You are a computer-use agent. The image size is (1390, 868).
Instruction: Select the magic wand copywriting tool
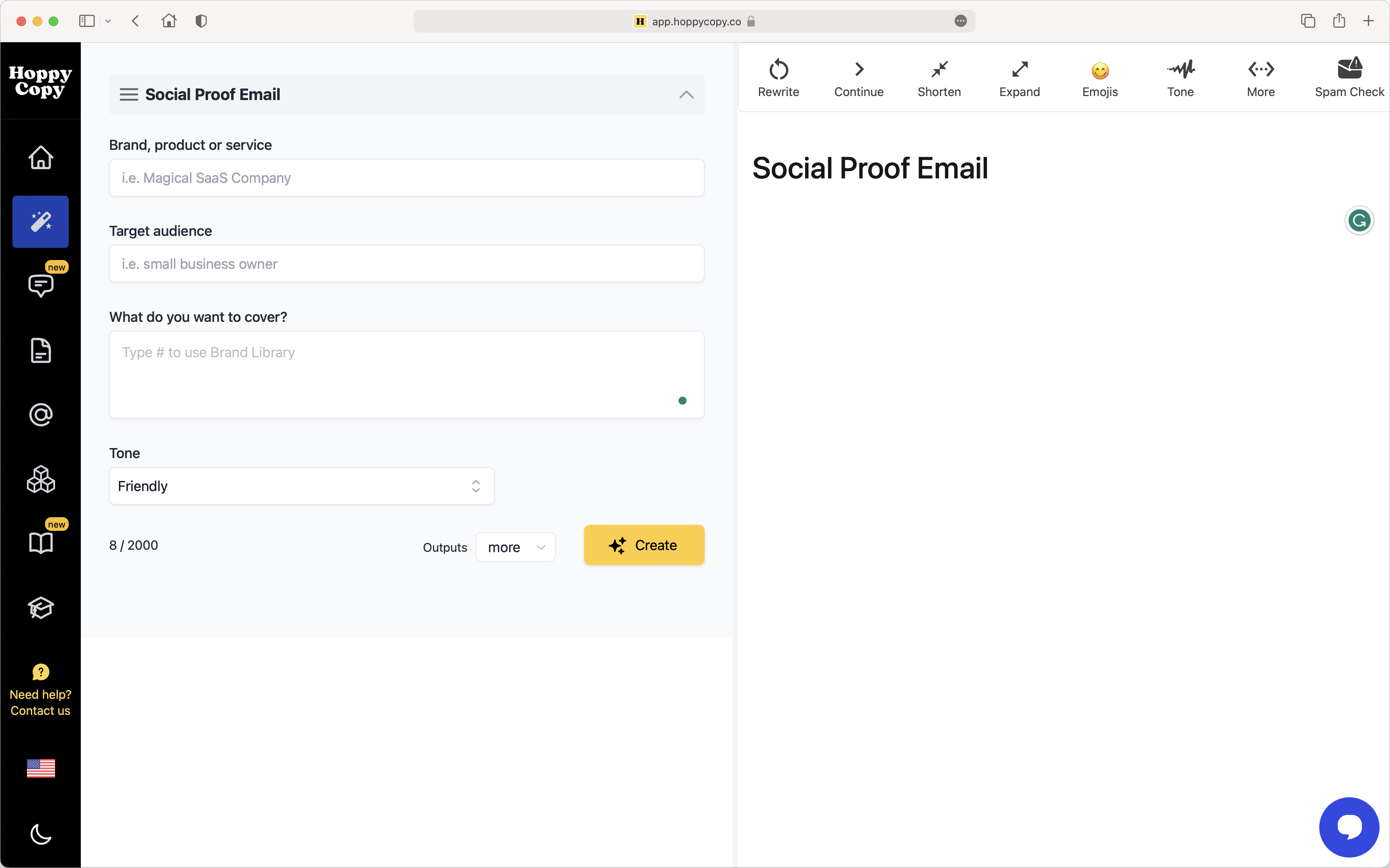coord(40,221)
